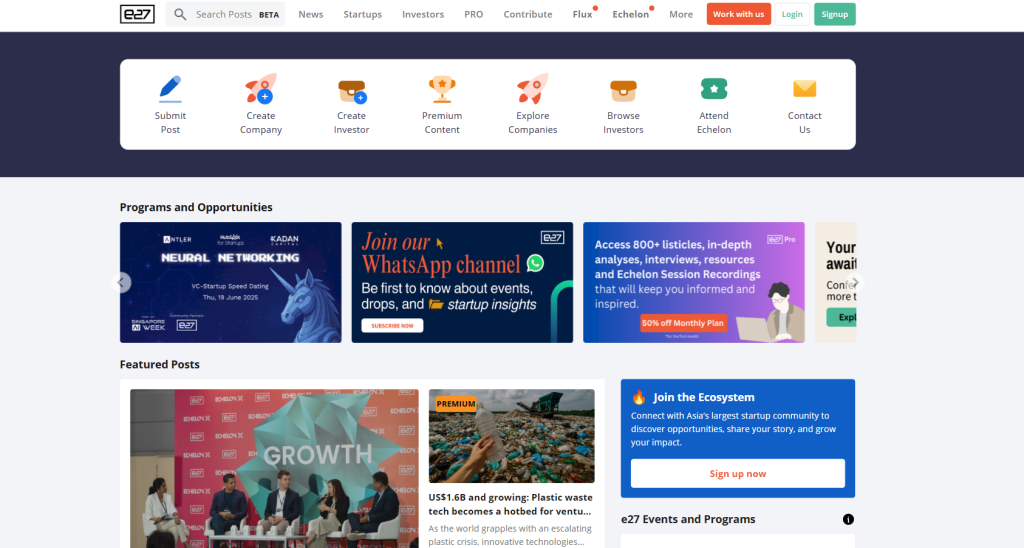
Task: Open the Create Company rocket icon
Action: [261, 89]
